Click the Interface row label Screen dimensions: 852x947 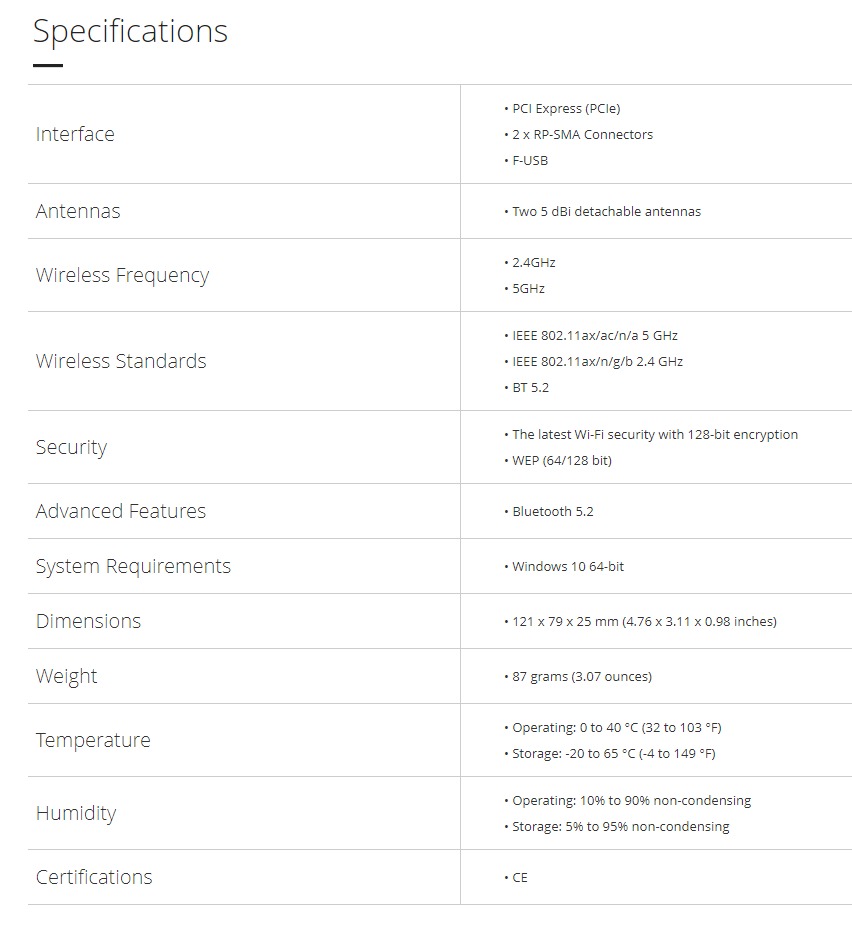coord(75,134)
